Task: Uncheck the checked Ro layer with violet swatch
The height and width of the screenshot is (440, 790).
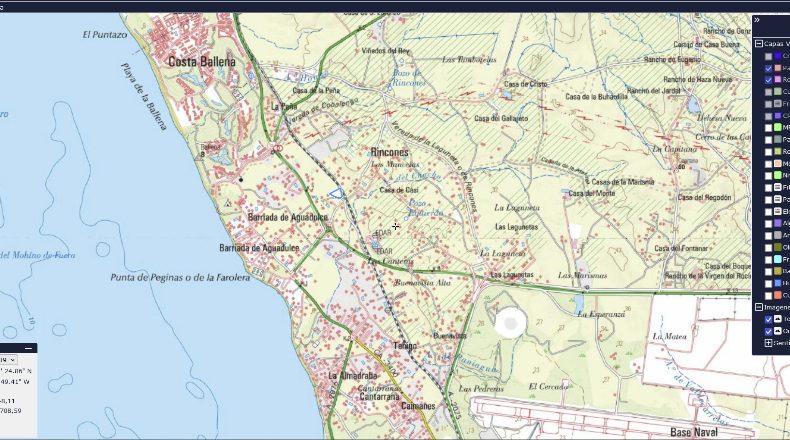Action: (x=768, y=80)
